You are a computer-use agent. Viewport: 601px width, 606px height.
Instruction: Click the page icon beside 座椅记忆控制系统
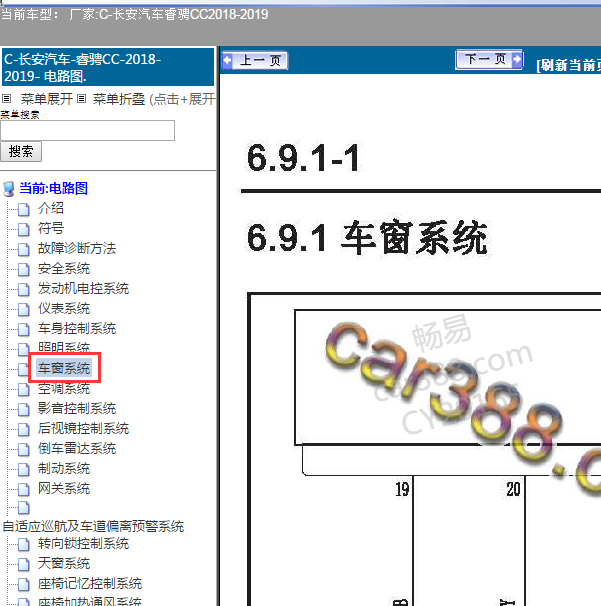24,584
